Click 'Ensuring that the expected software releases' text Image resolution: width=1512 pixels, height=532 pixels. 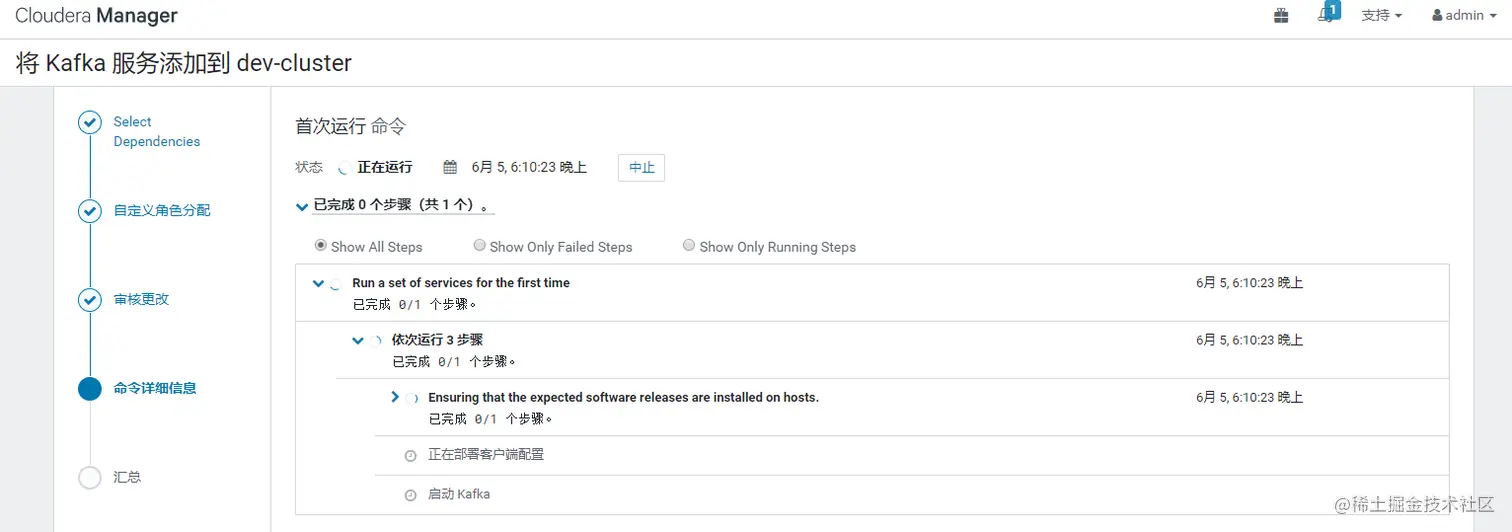[623, 397]
